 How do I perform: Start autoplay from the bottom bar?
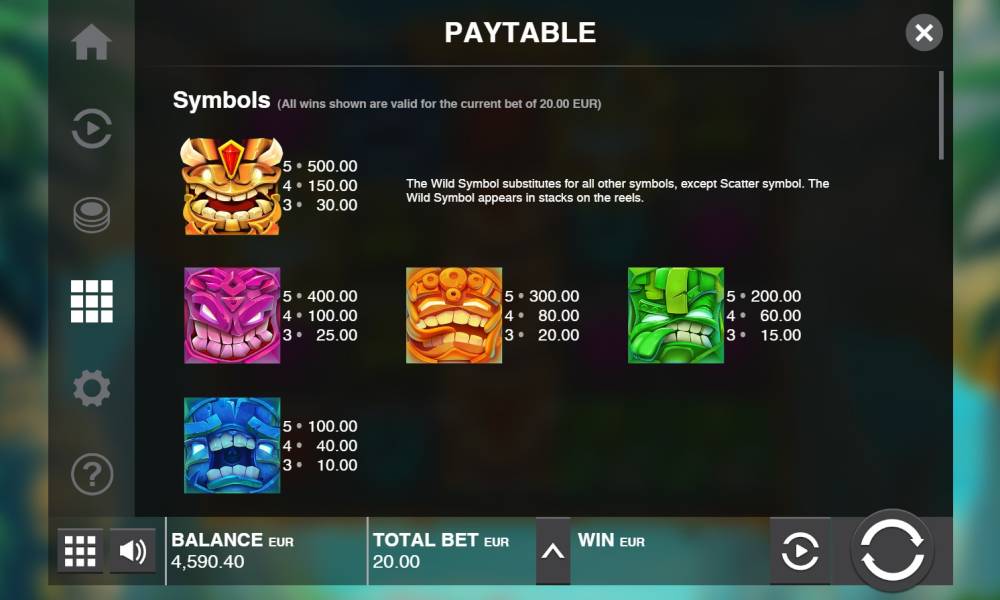pyautogui.click(x=800, y=551)
